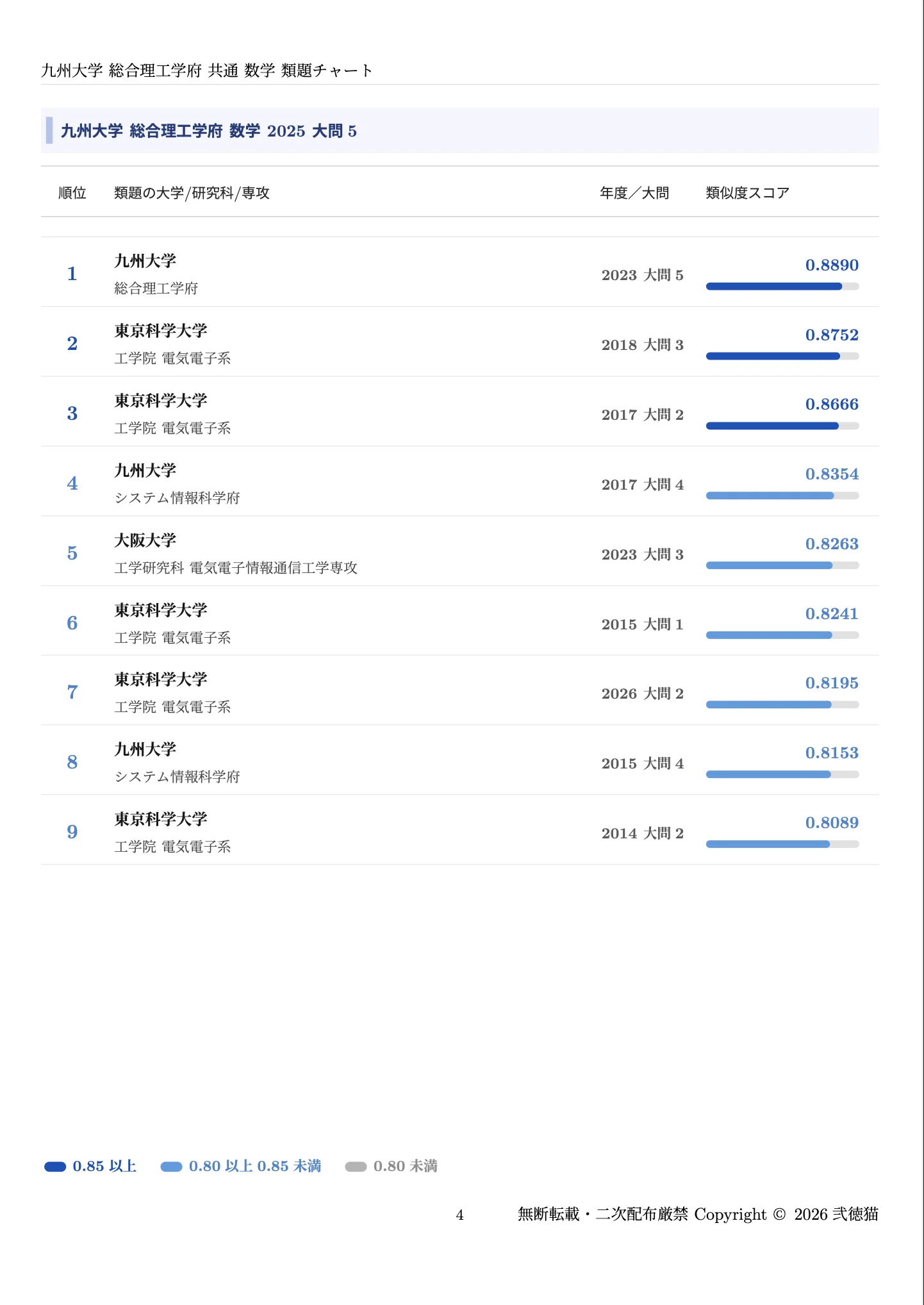Click rank number 1
Screen dimensions: 924x1305
[72, 274]
